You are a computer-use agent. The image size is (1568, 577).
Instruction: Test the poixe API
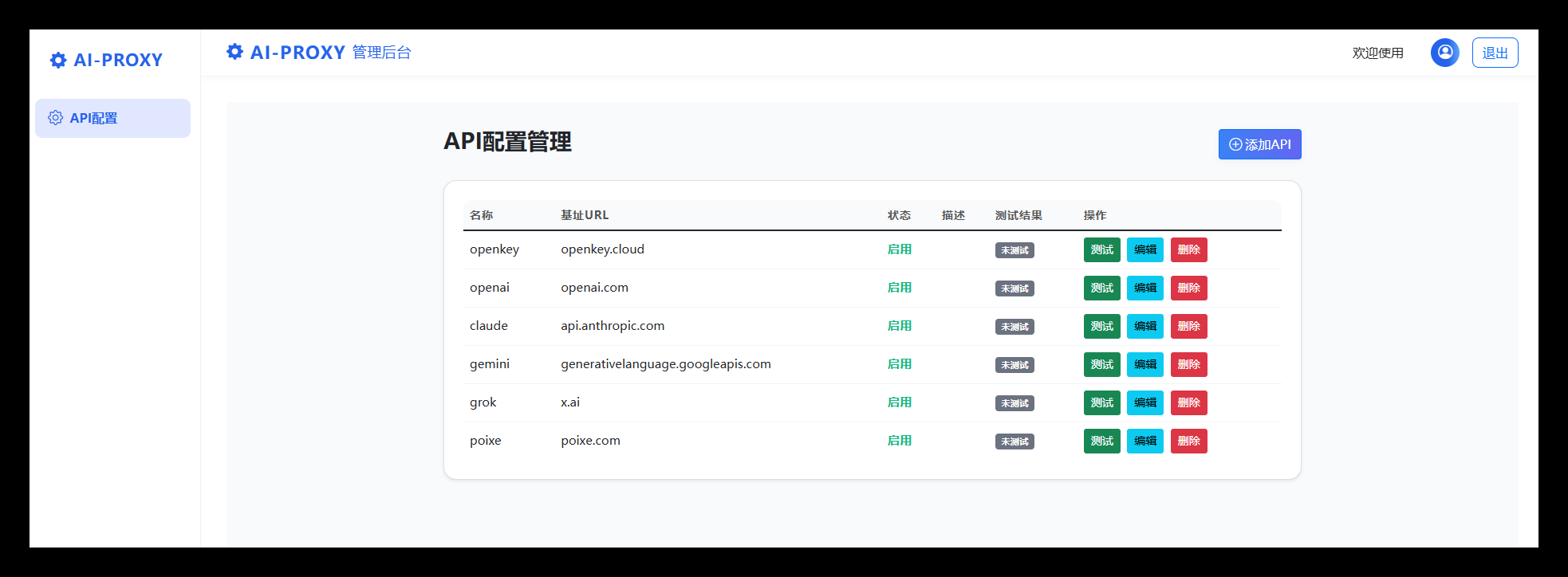tap(1101, 441)
